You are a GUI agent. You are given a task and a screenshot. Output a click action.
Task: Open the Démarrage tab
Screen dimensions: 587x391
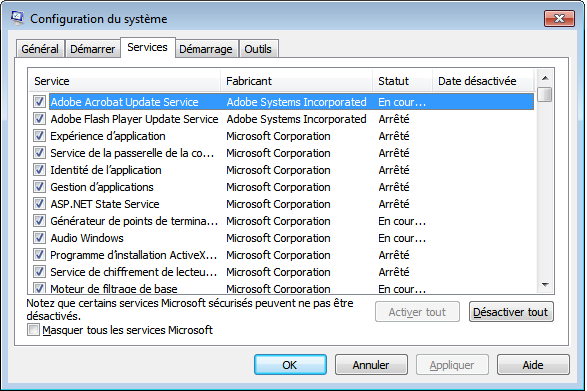(206, 49)
